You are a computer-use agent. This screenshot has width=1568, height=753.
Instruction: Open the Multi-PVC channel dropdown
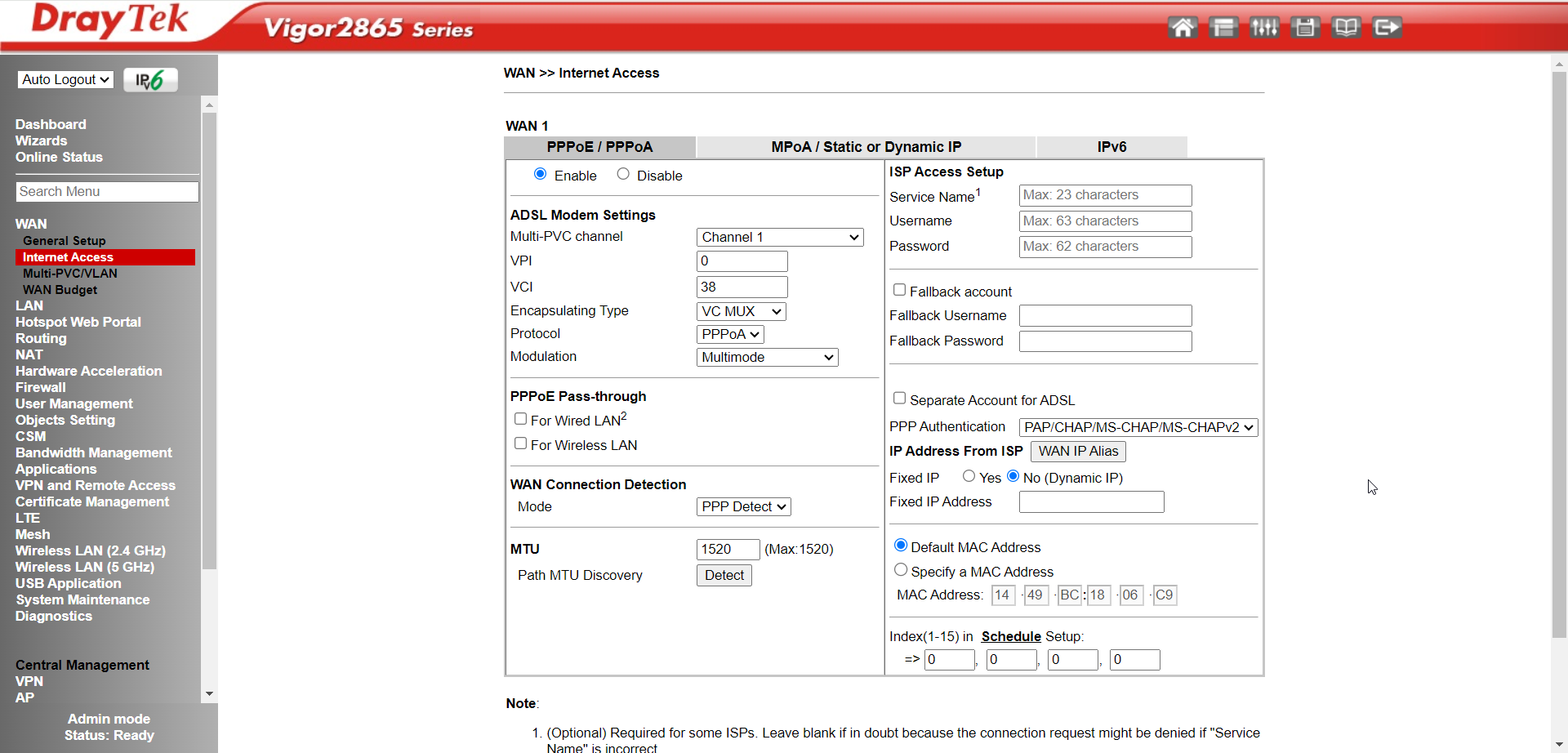pos(779,237)
